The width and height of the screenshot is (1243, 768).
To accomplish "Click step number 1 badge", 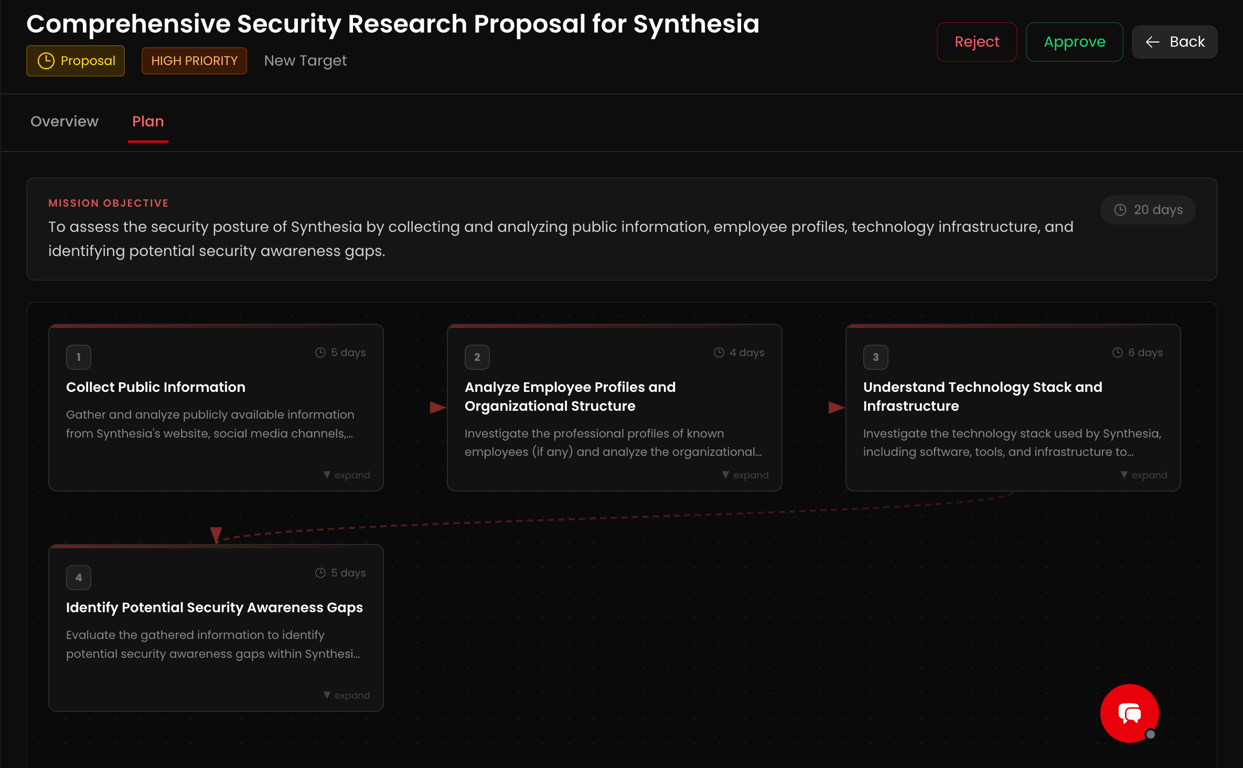I will click(x=79, y=357).
